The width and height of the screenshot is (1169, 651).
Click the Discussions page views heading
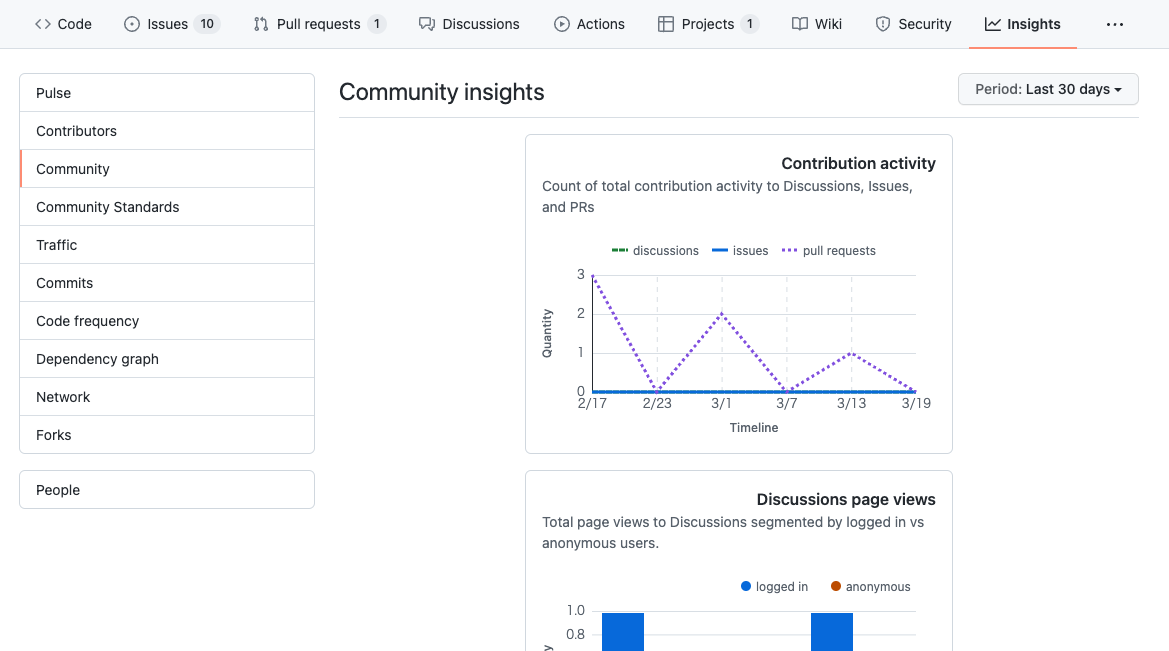click(846, 500)
